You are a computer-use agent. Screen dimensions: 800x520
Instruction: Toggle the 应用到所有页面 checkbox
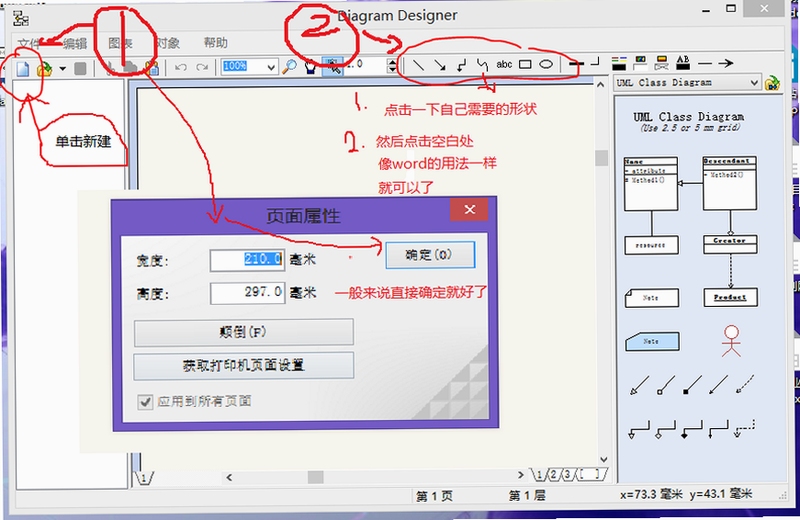point(145,402)
